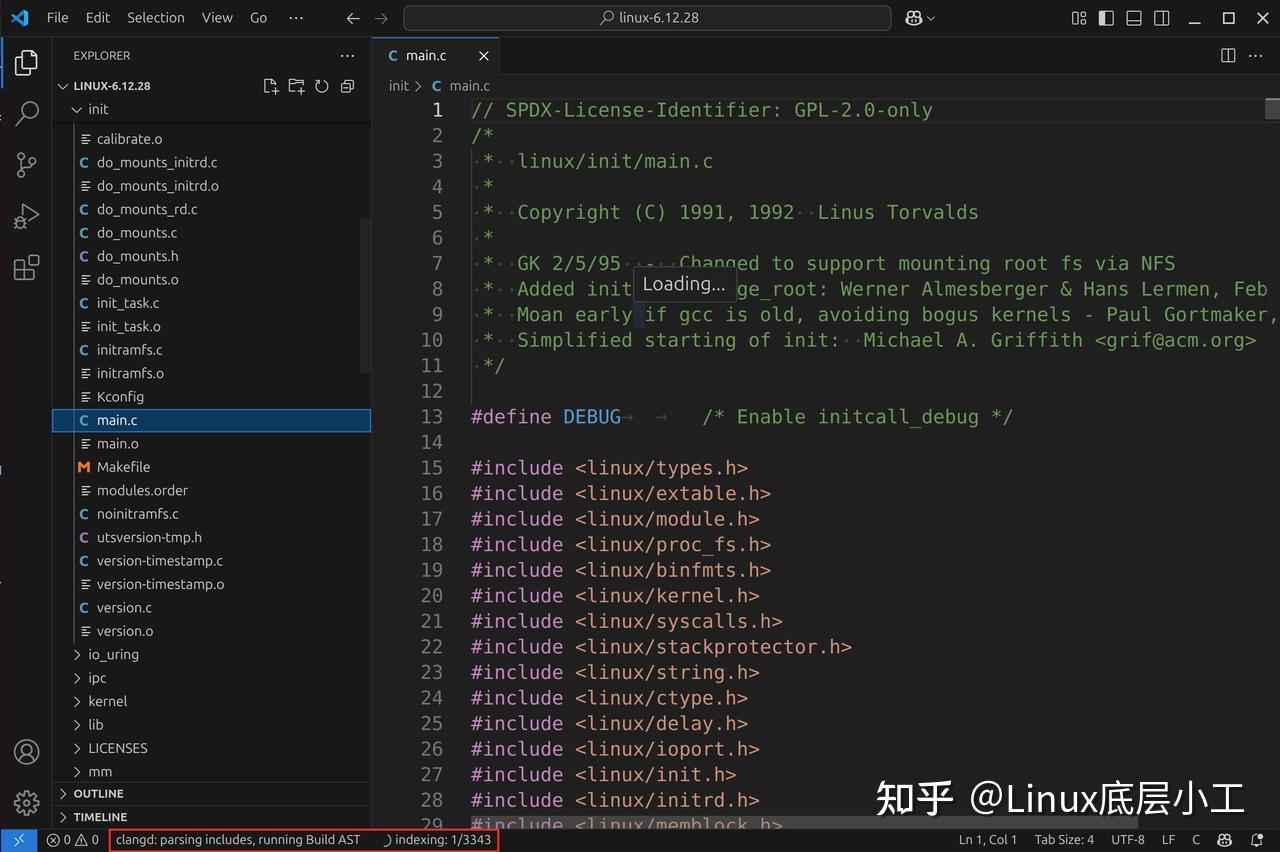Toggle the bottom panel visibility
1280x852 pixels.
(x=1133, y=18)
